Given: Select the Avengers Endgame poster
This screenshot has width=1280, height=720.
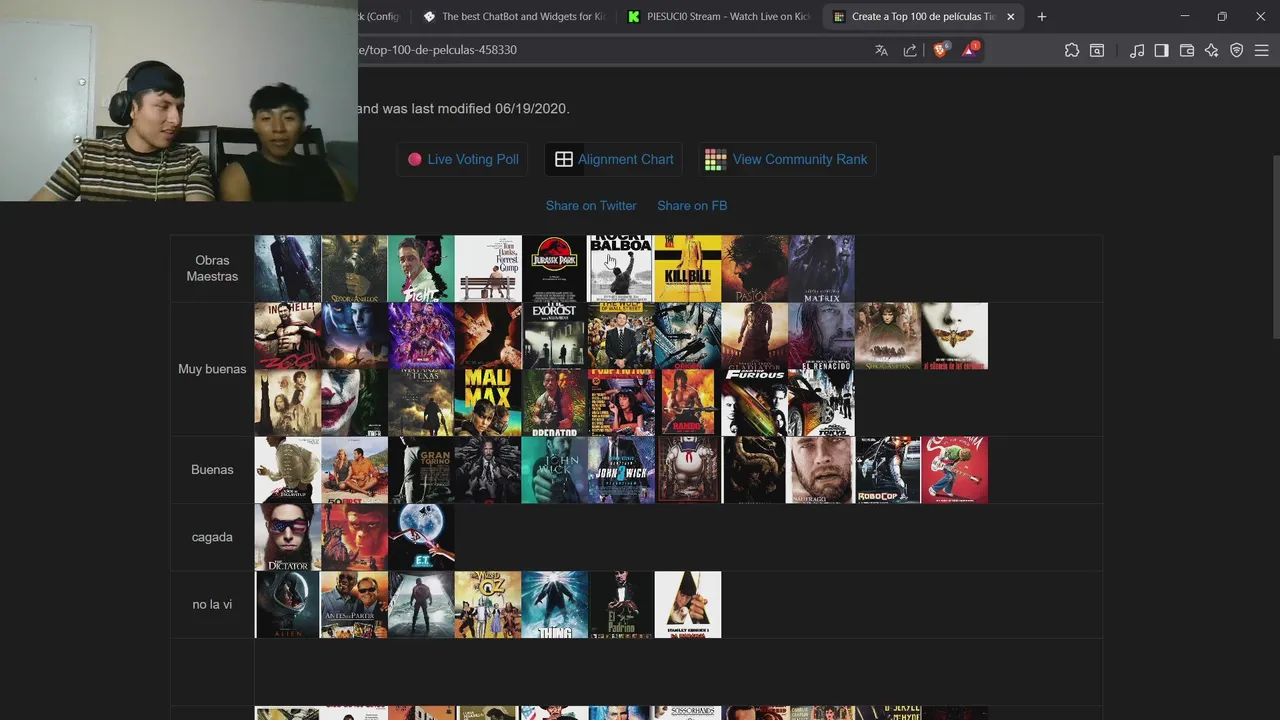Looking at the screenshot, I should pos(421,335).
